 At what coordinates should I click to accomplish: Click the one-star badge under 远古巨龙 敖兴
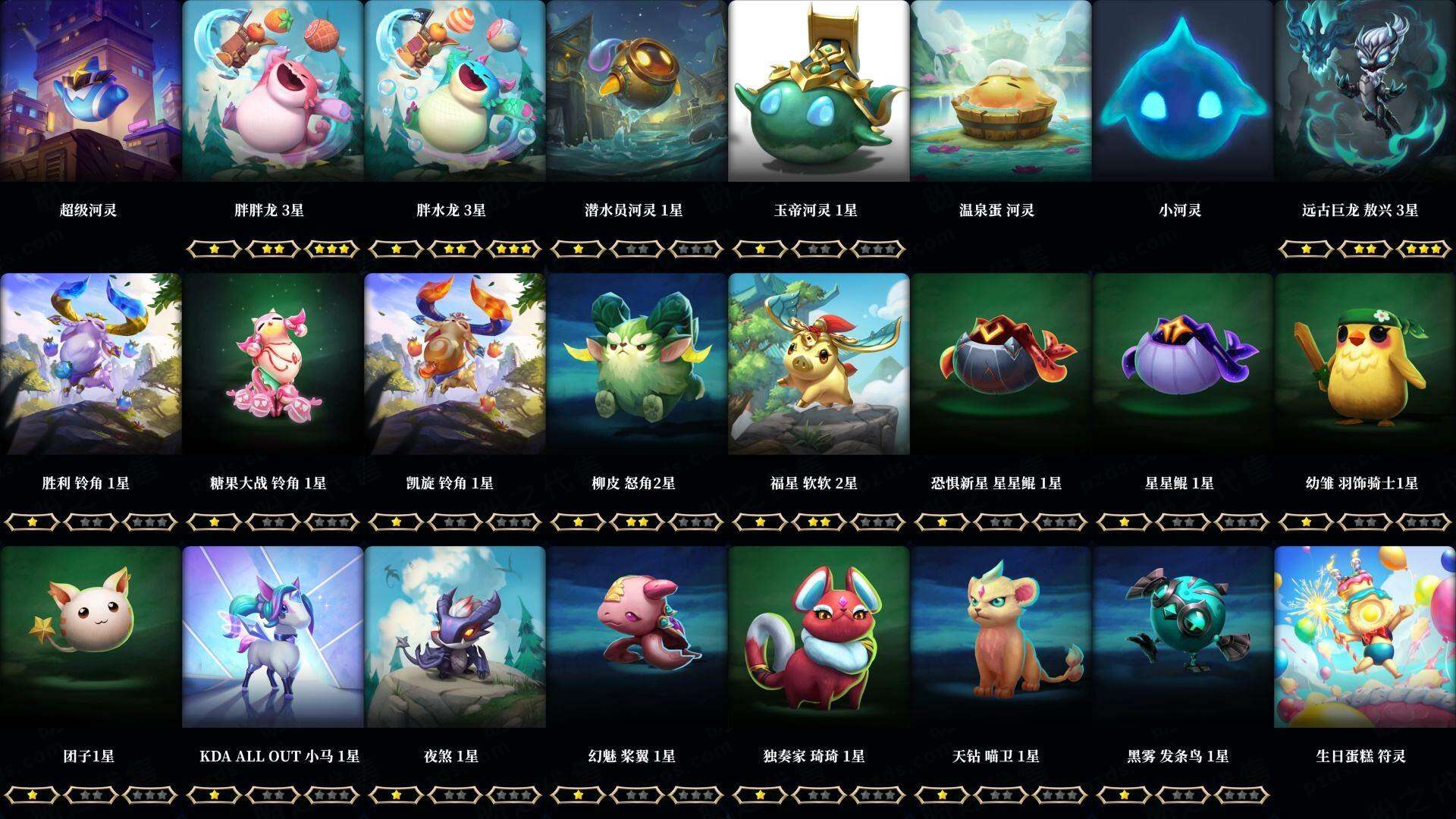[1306, 249]
